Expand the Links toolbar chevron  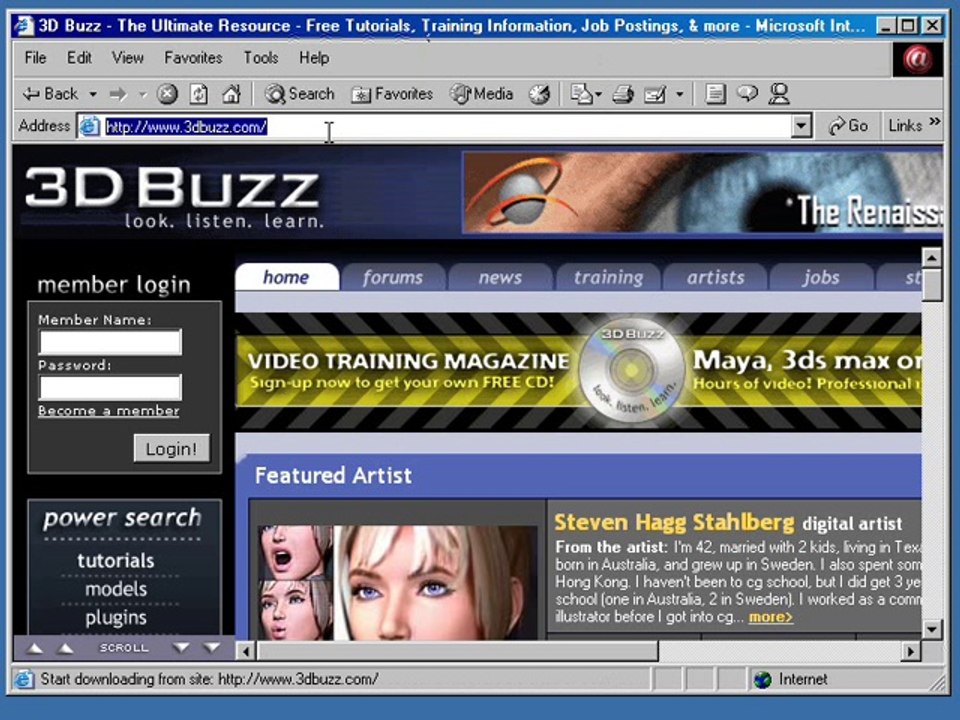pos(935,121)
